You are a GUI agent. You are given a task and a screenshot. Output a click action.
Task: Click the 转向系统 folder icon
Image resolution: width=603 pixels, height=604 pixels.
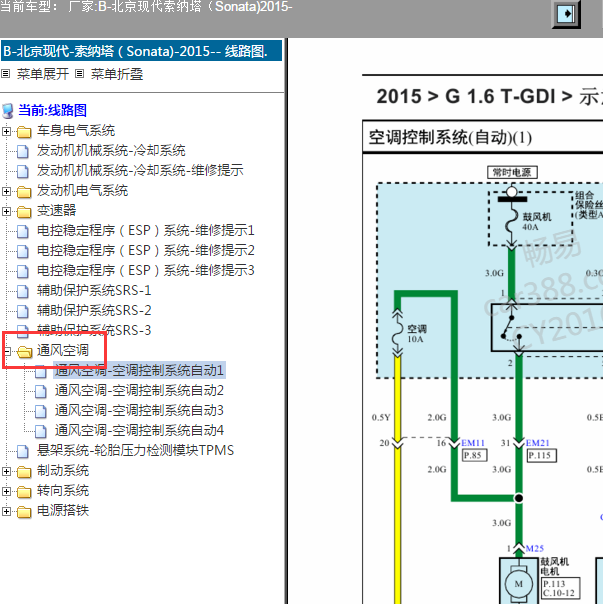tap(24, 492)
